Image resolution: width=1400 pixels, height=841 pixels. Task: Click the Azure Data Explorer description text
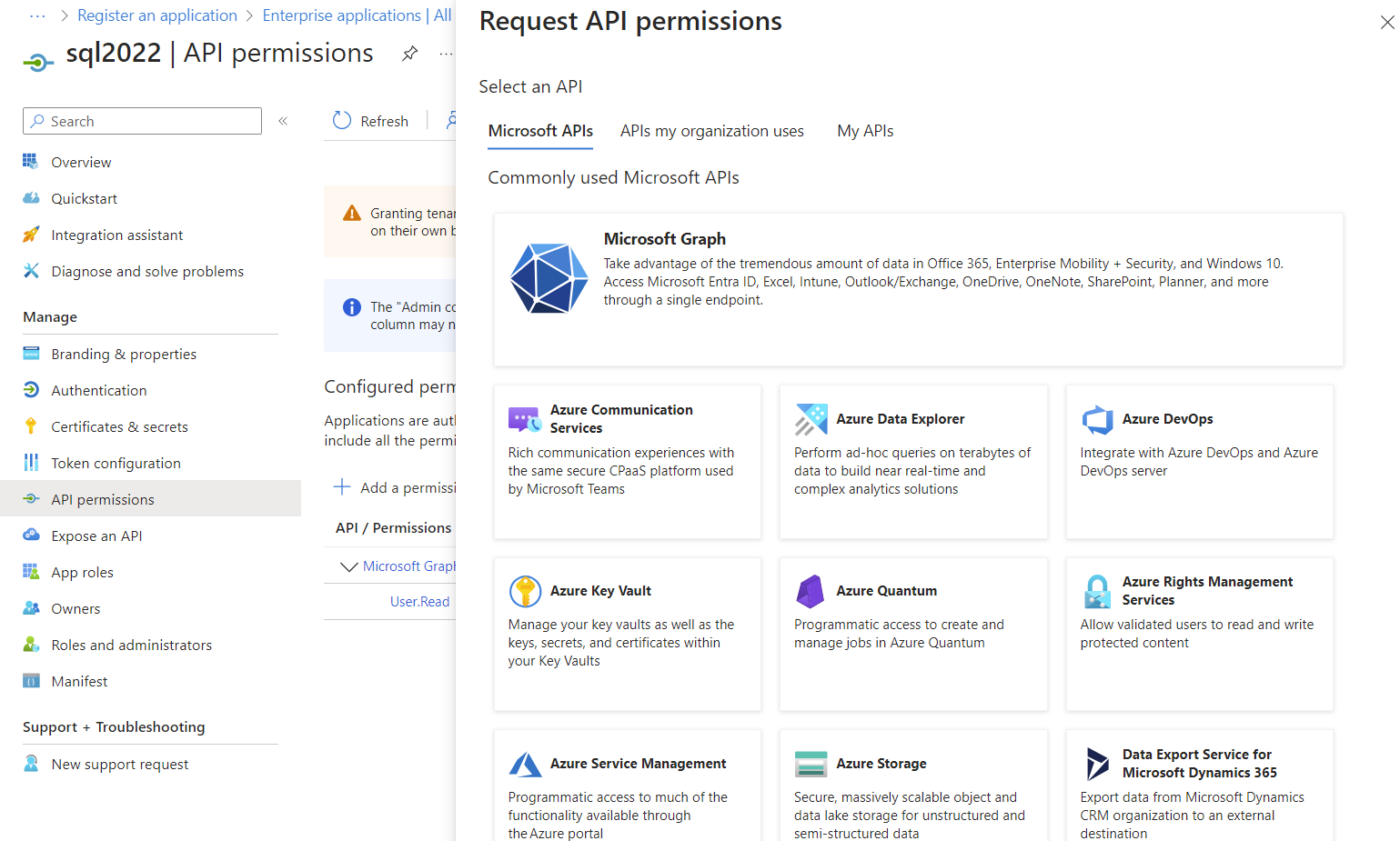[912, 471]
